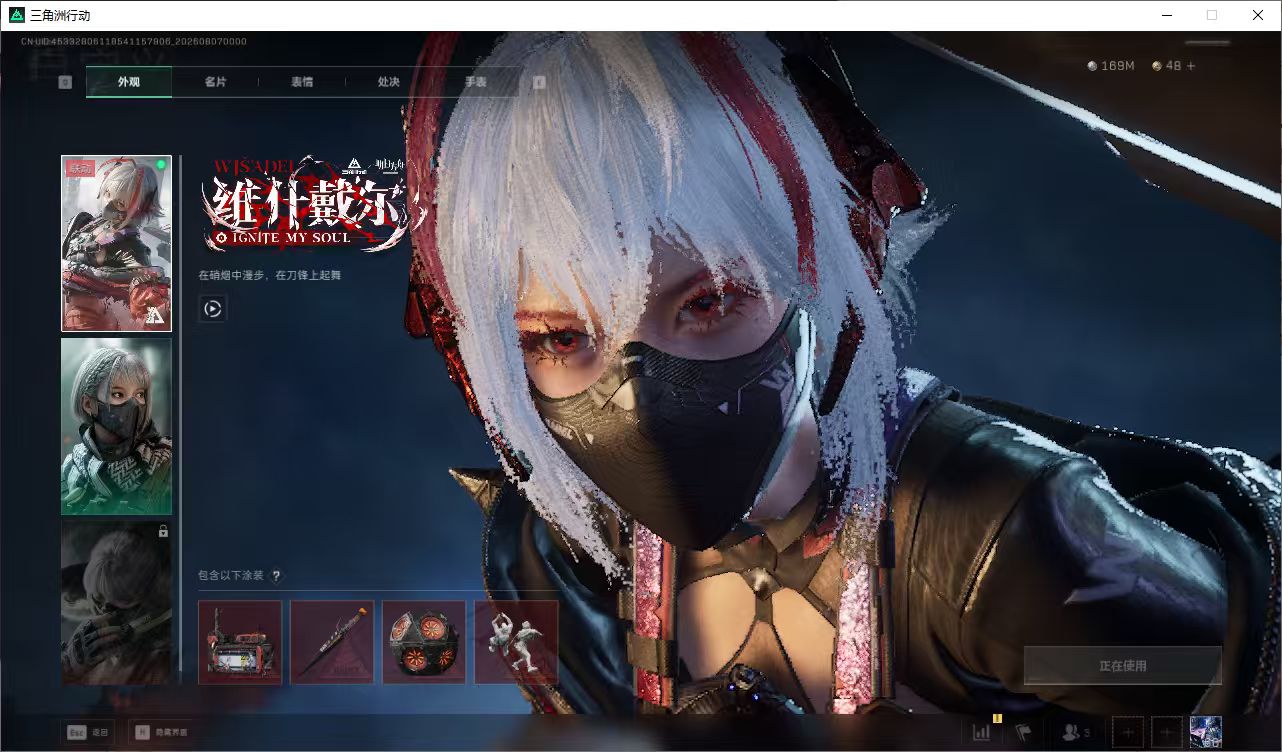Open the flag icon in bottom bar
The image size is (1282, 752).
pyautogui.click(x=1023, y=732)
